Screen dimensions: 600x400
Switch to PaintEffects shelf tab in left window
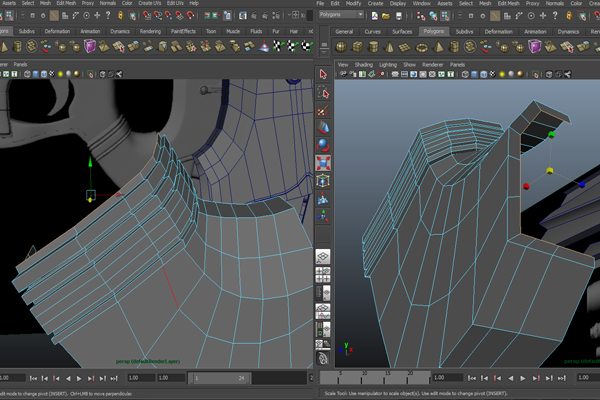coord(183,31)
